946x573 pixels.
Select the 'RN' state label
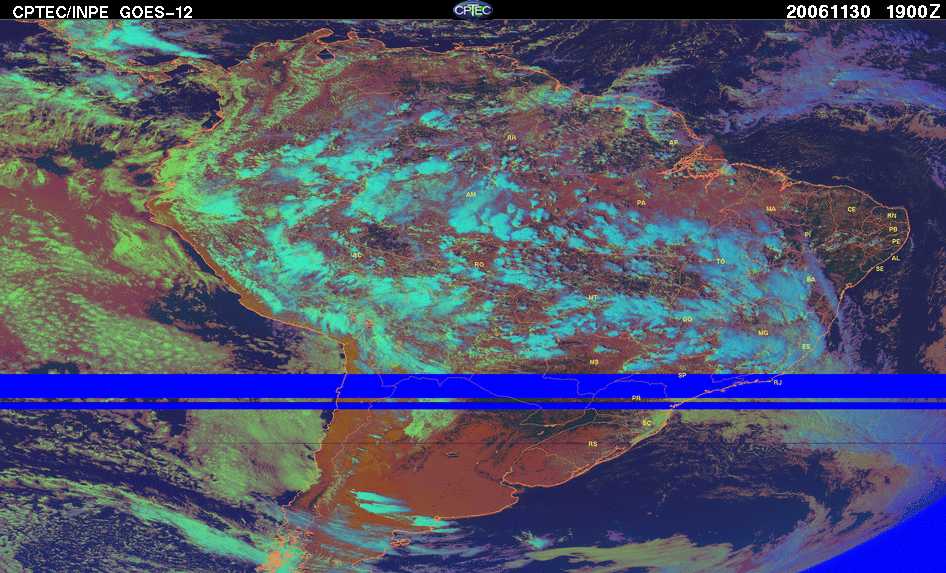(892, 216)
